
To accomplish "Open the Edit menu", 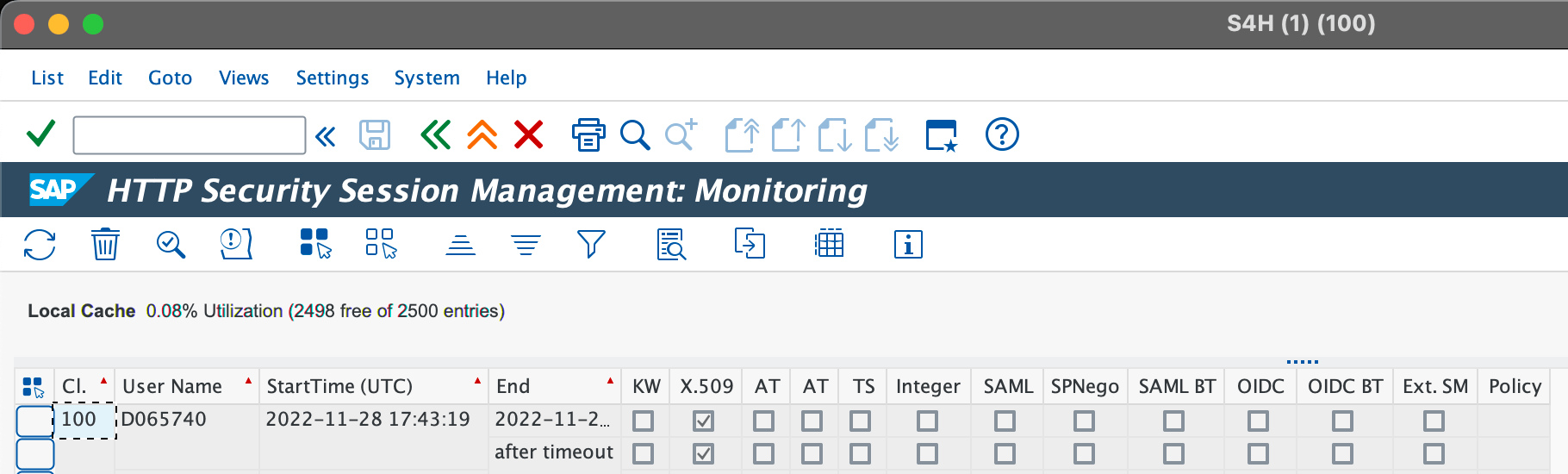I will pyautogui.click(x=105, y=78).
